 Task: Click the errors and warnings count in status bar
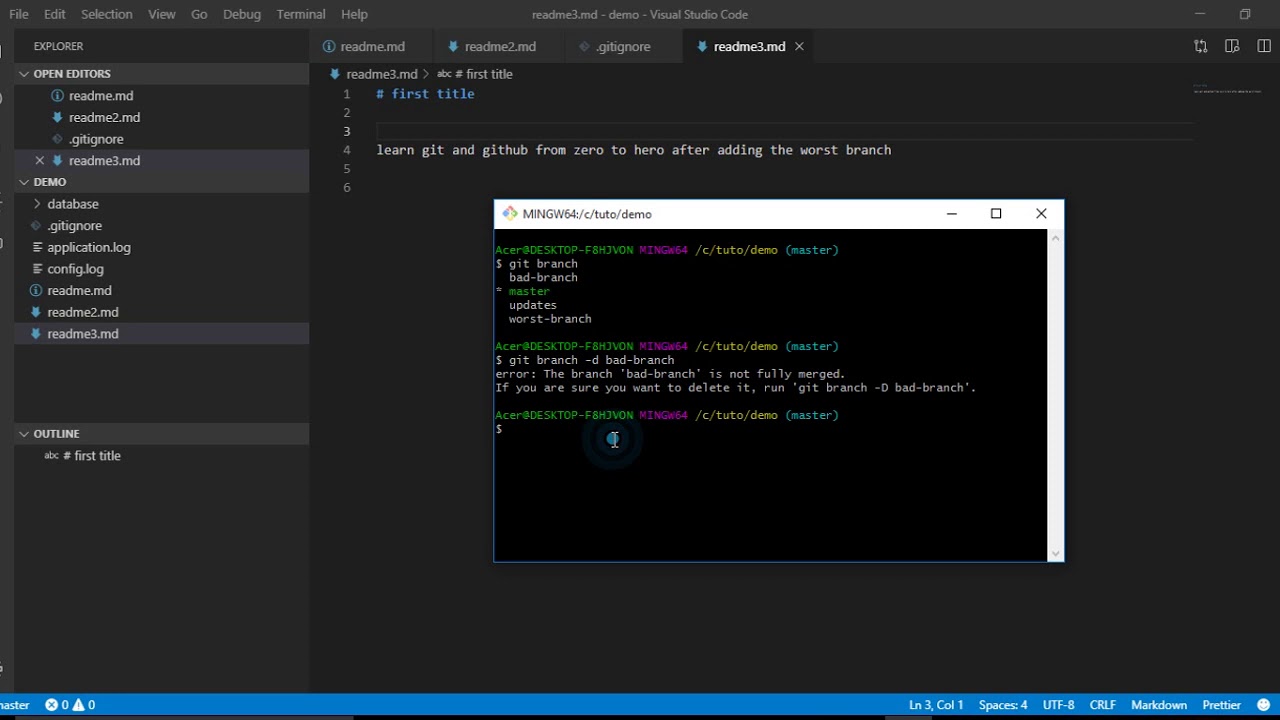[70, 705]
